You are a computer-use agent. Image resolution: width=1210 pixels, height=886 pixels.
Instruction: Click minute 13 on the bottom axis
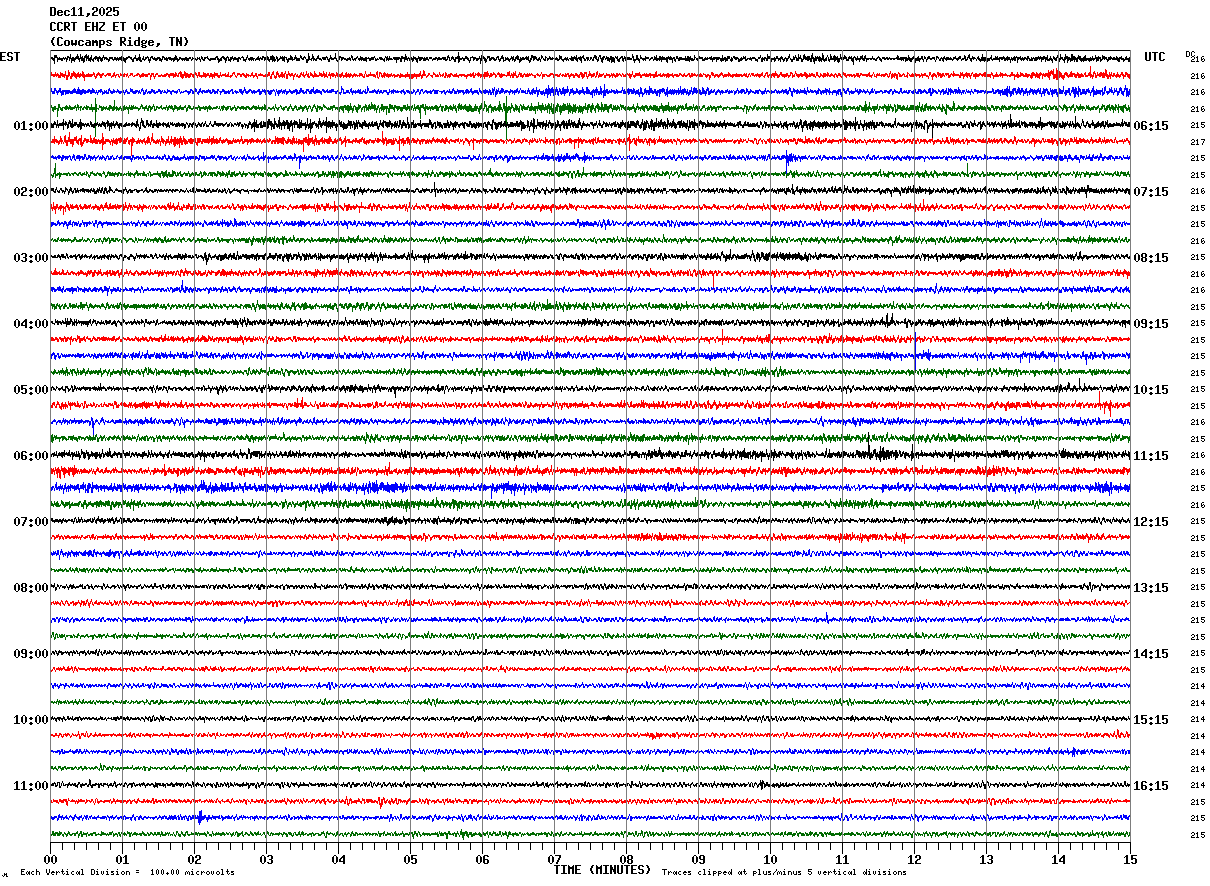(x=986, y=859)
